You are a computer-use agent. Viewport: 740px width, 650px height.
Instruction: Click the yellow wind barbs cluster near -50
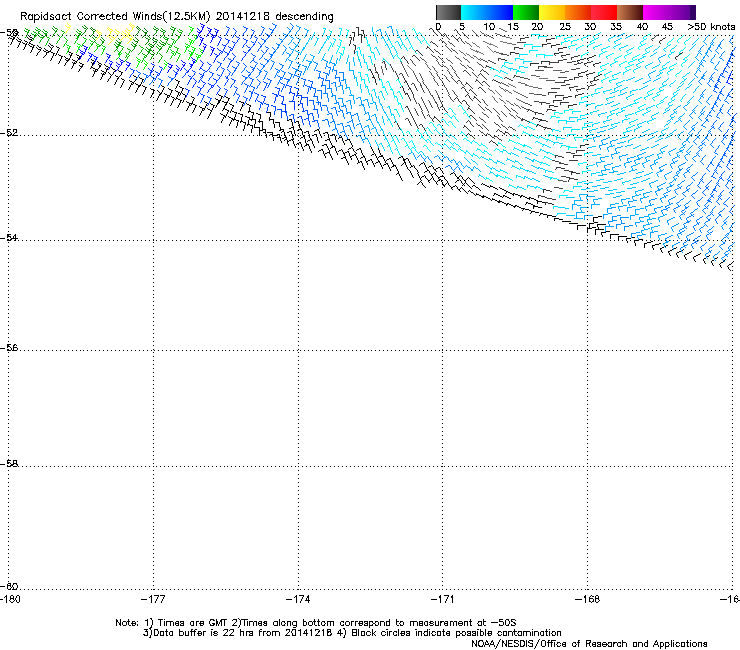pos(119,35)
